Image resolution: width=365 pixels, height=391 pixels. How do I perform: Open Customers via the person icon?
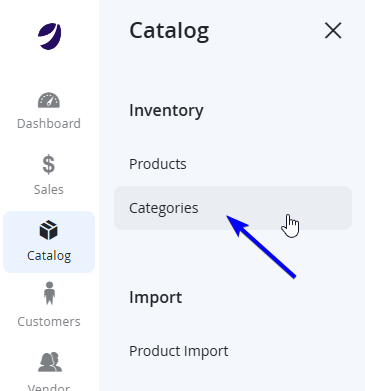(x=49, y=293)
